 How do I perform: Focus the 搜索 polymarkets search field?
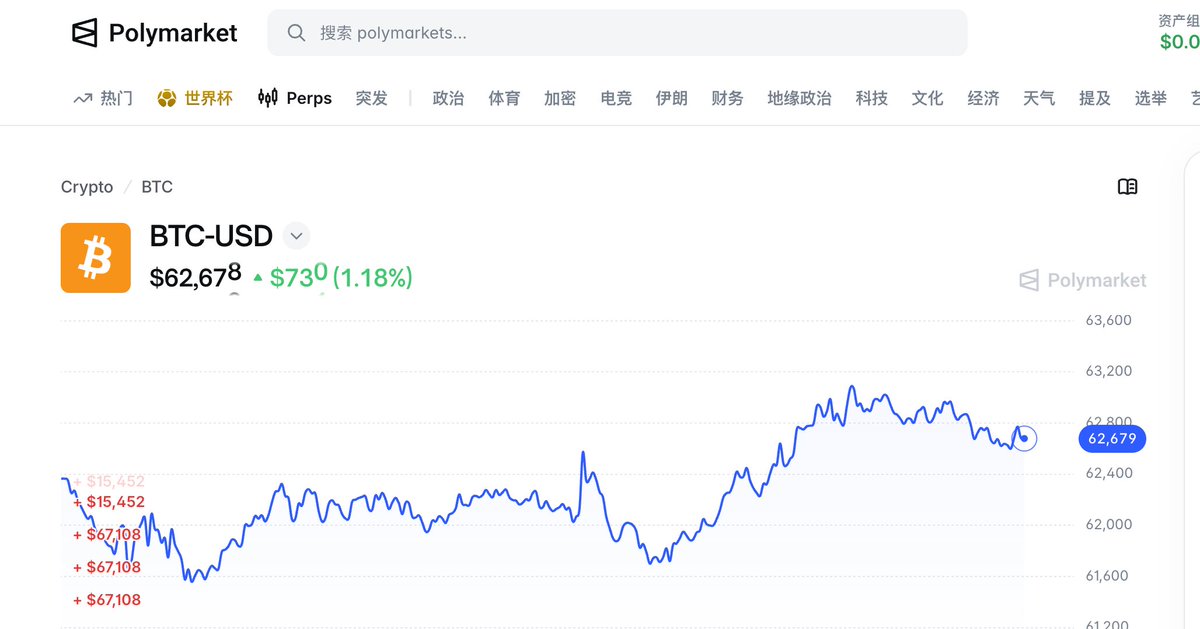(x=617, y=33)
